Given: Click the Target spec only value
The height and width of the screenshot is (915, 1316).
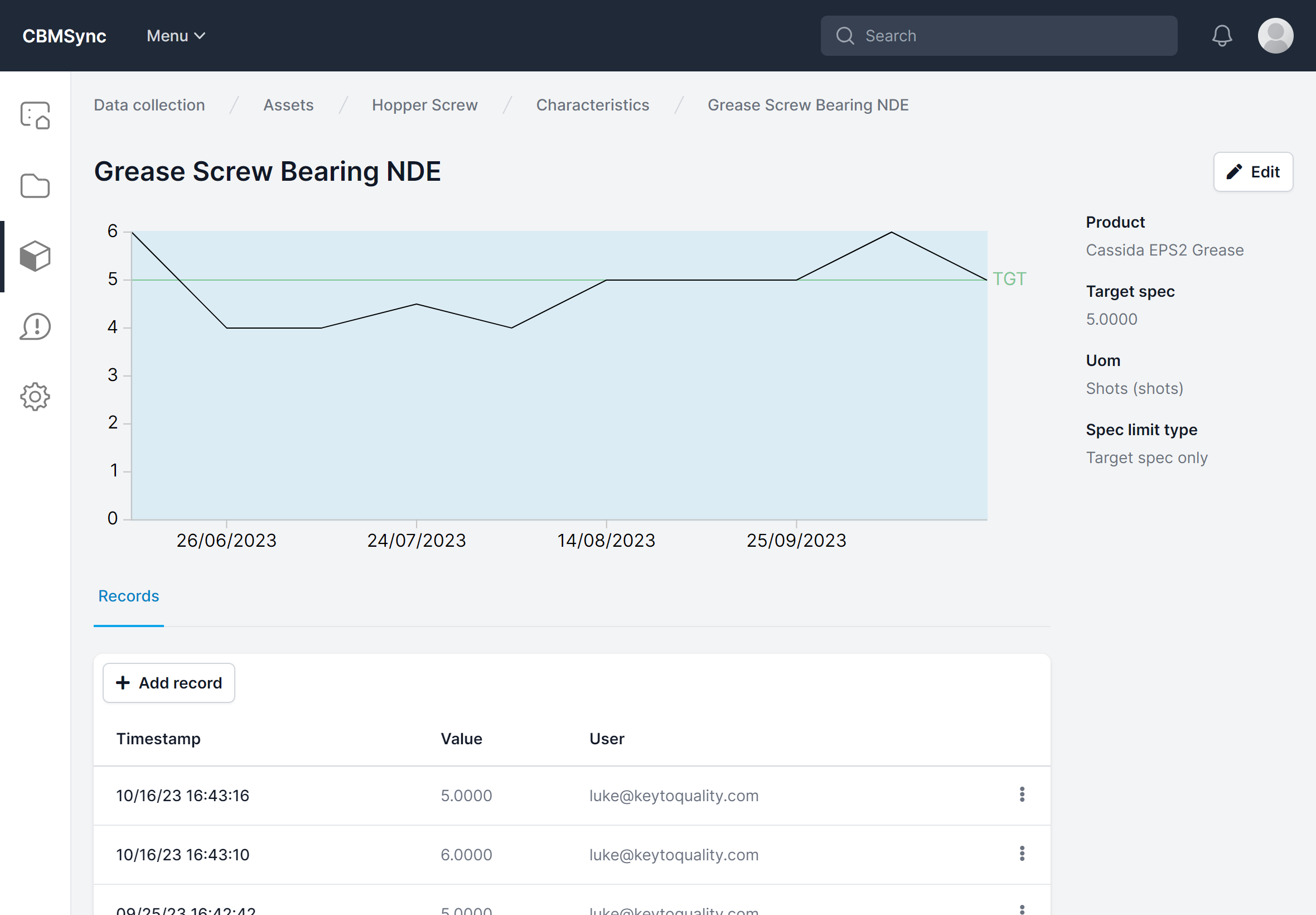Looking at the screenshot, I should click(x=1146, y=458).
